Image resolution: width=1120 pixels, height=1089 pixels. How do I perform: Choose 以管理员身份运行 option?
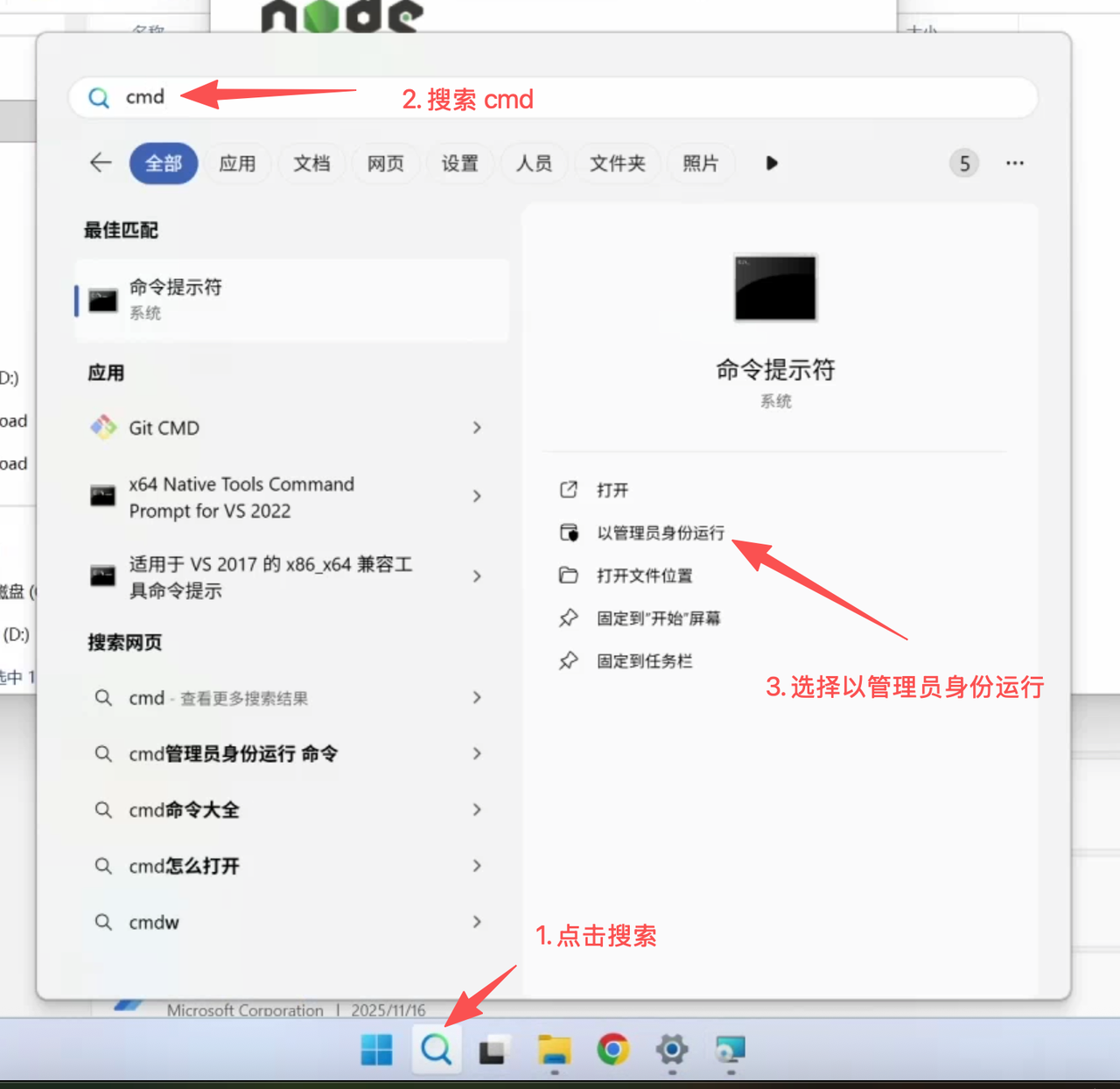(x=661, y=533)
